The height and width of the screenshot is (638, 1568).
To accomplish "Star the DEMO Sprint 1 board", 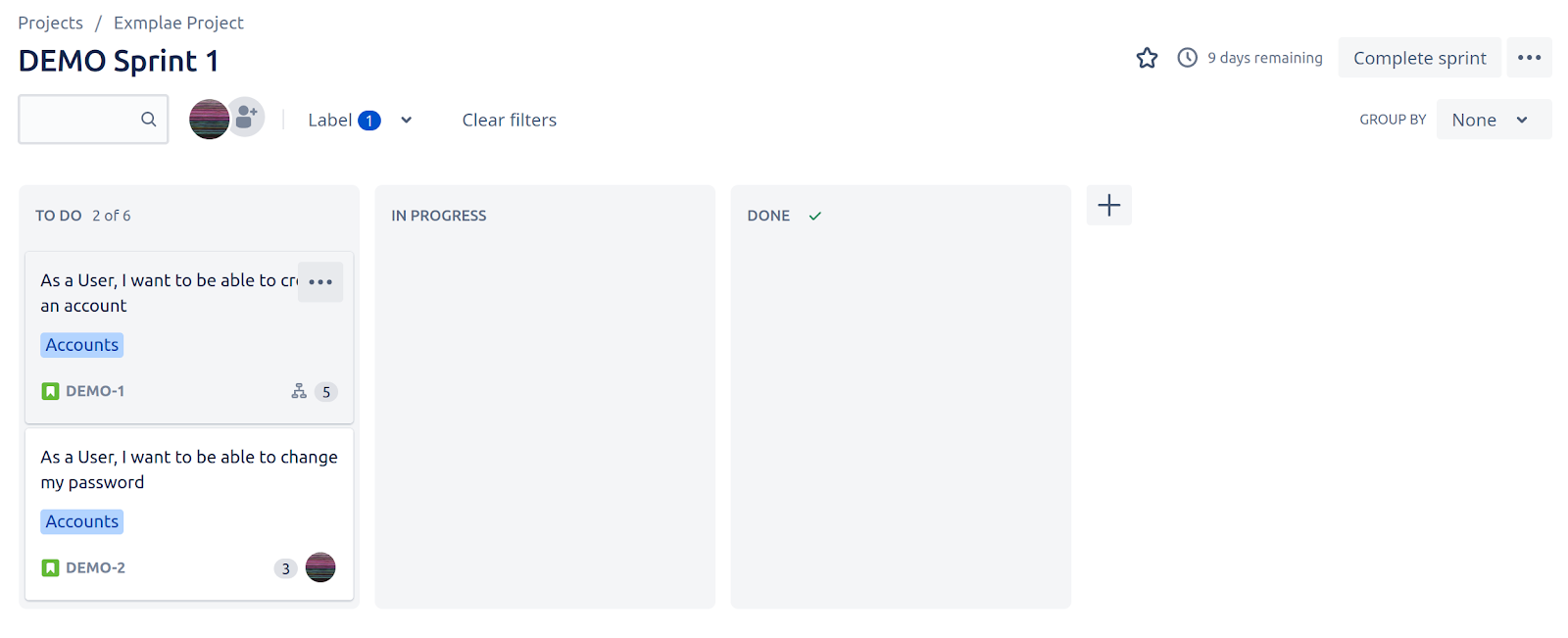I will click(x=1147, y=58).
